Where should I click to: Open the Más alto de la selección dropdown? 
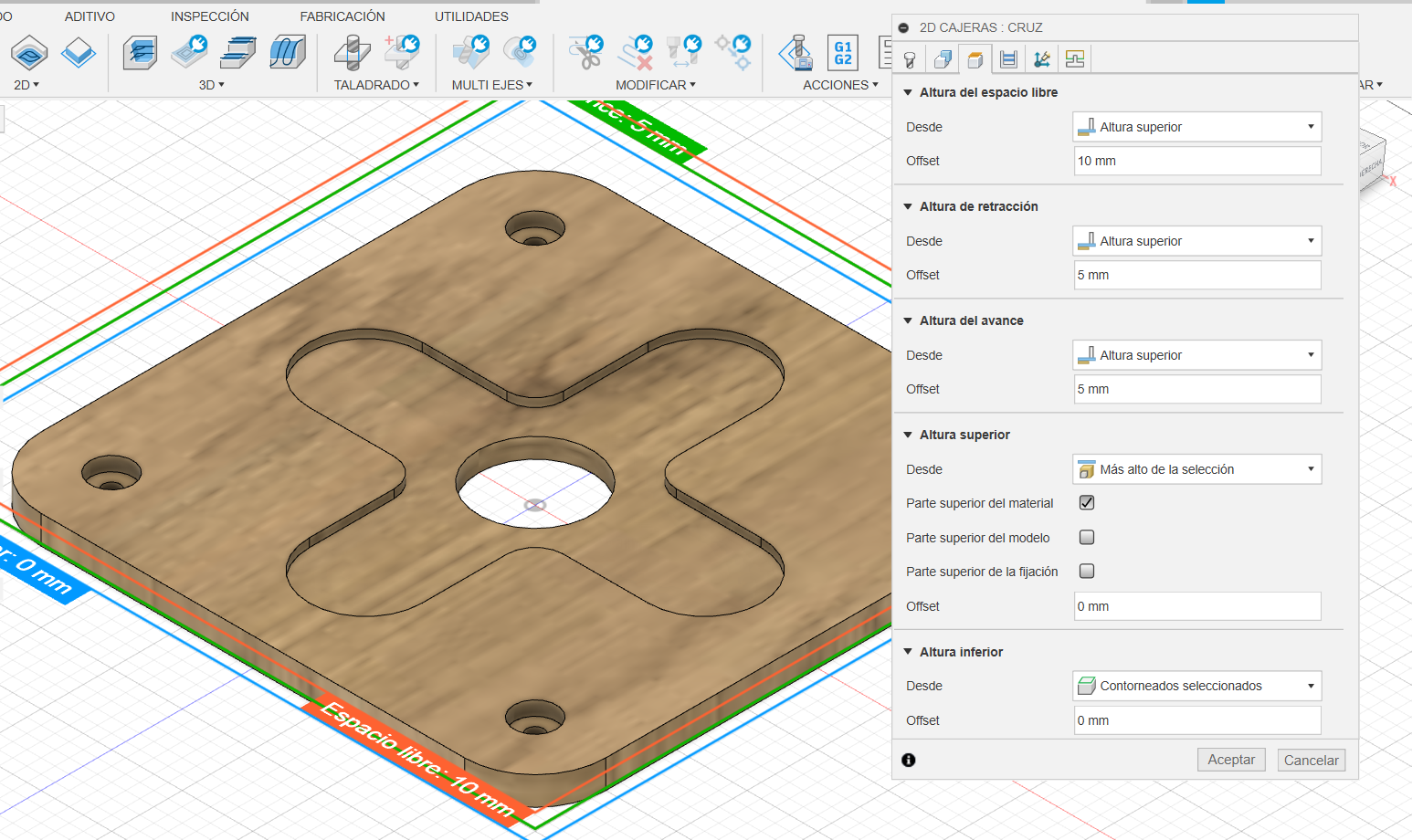(1197, 469)
